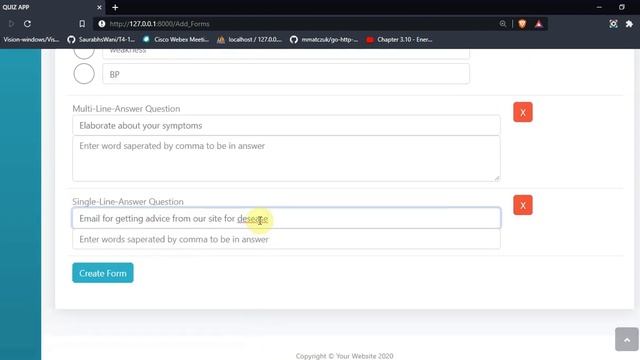Select the QUIZ APP tab
This screenshot has height=360, width=640.
tap(52, 7)
